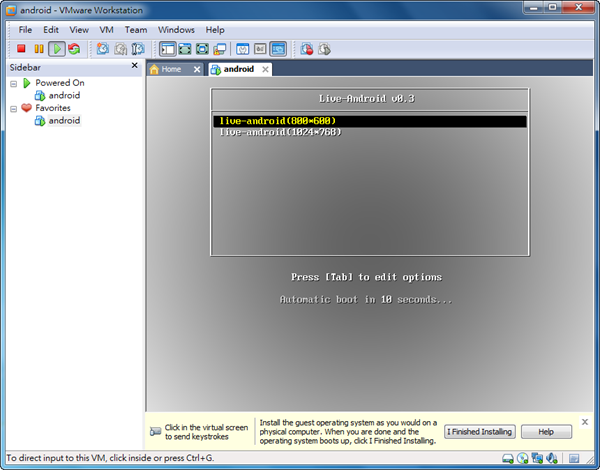Viewport: 600px width, 470px height.
Task: Close the android tab
Action: [x=265, y=69]
